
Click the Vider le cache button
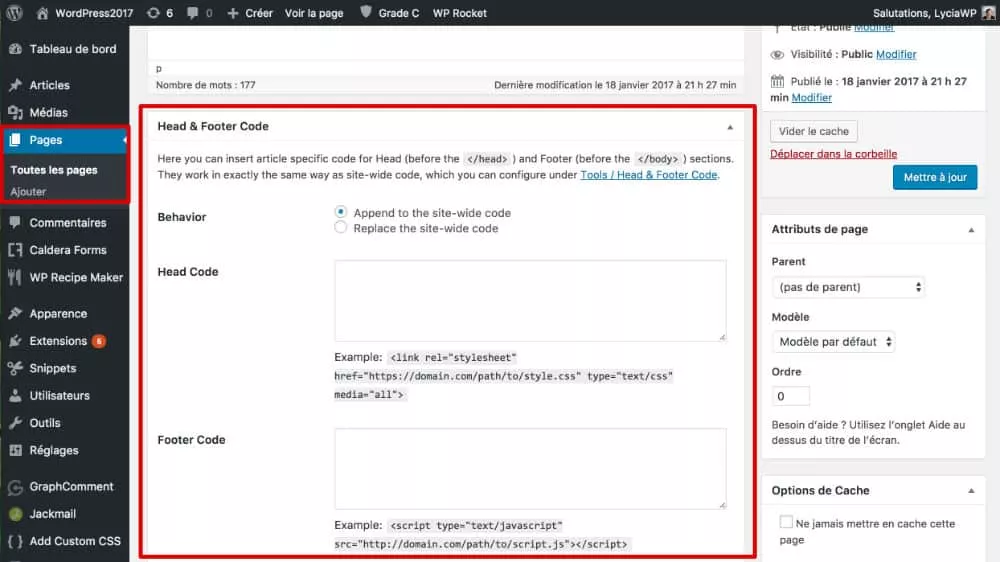[814, 131]
